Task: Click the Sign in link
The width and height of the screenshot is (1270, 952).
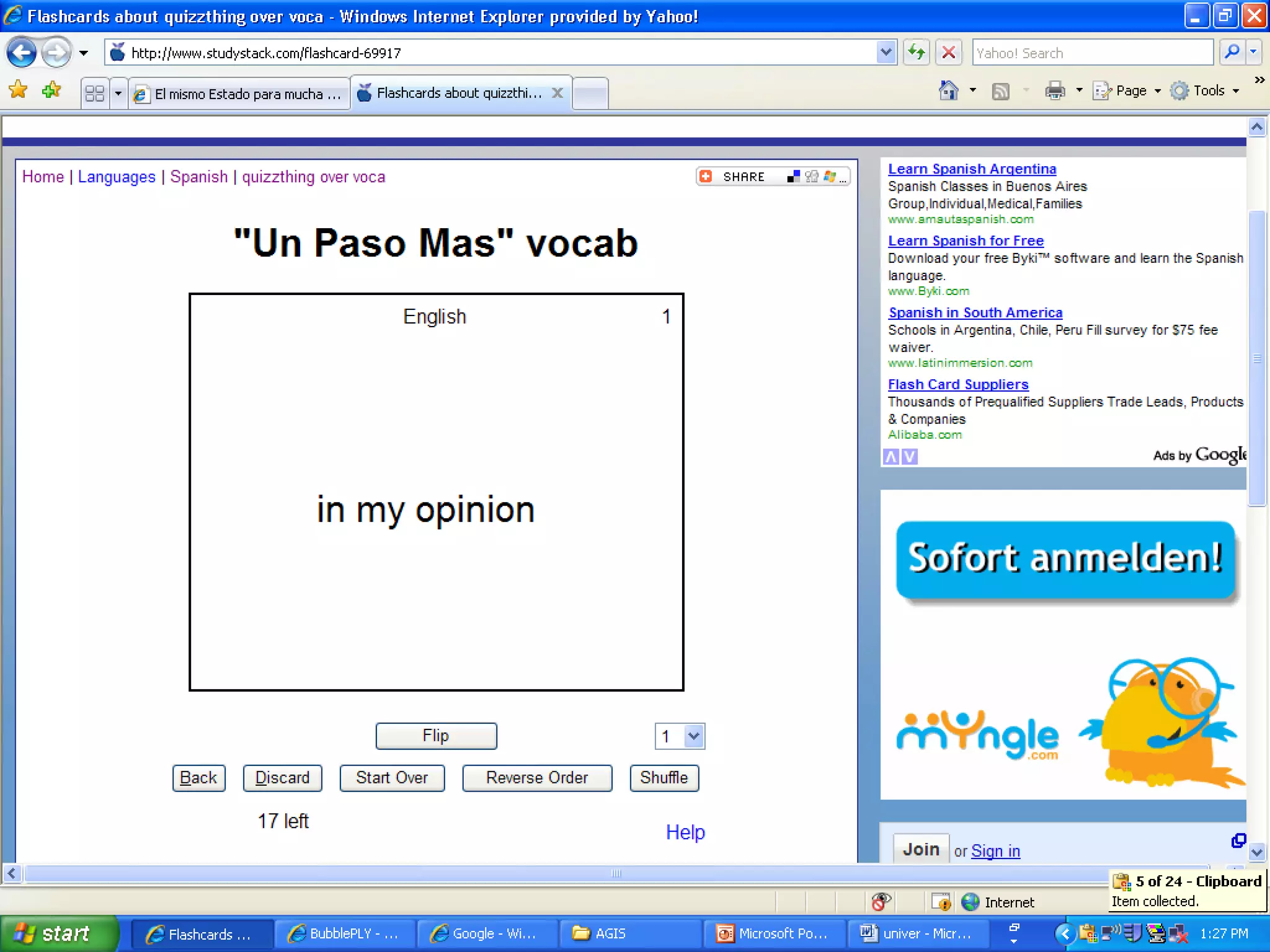Action: (995, 851)
